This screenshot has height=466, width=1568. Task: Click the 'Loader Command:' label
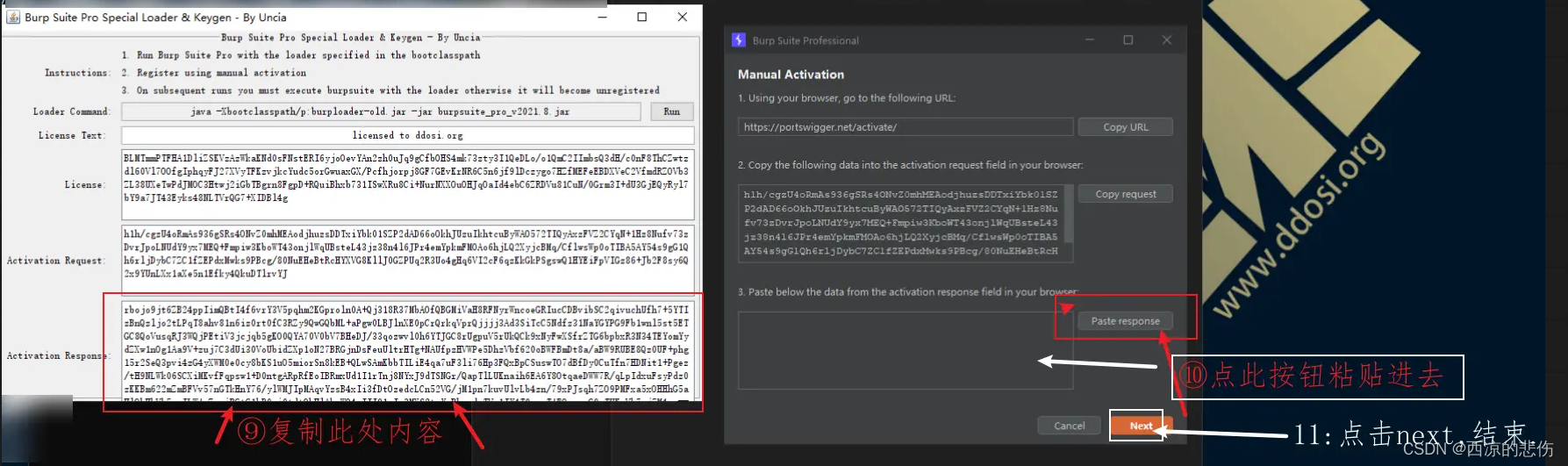pyautogui.click(x=72, y=111)
